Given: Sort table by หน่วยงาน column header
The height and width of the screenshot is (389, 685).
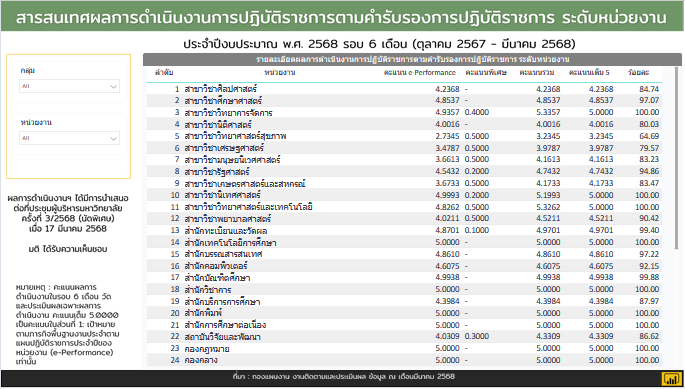Looking at the screenshot, I should [x=280, y=73].
